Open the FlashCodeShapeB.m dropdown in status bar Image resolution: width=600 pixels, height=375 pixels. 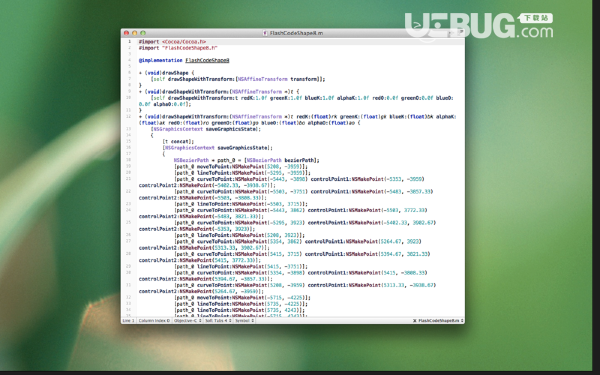(438, 321)
